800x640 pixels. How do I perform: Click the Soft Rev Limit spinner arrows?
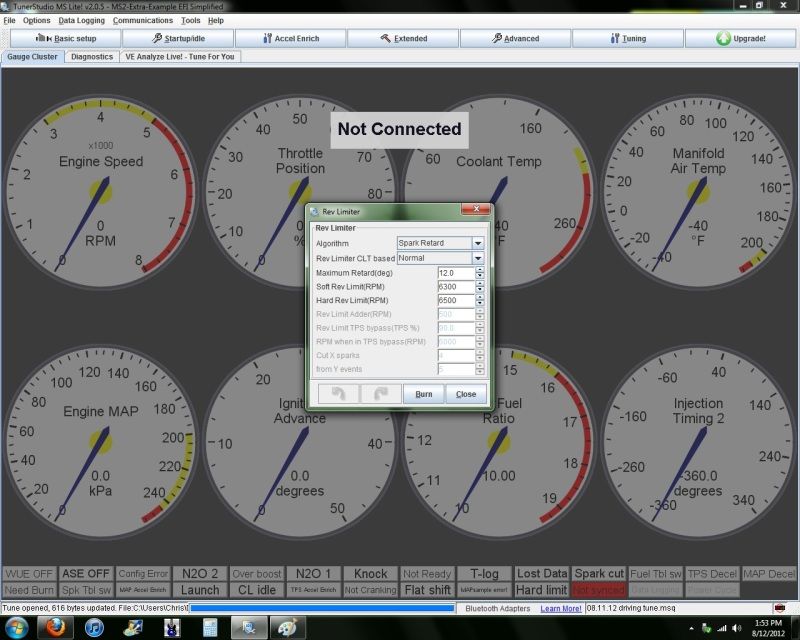point(480,287)
